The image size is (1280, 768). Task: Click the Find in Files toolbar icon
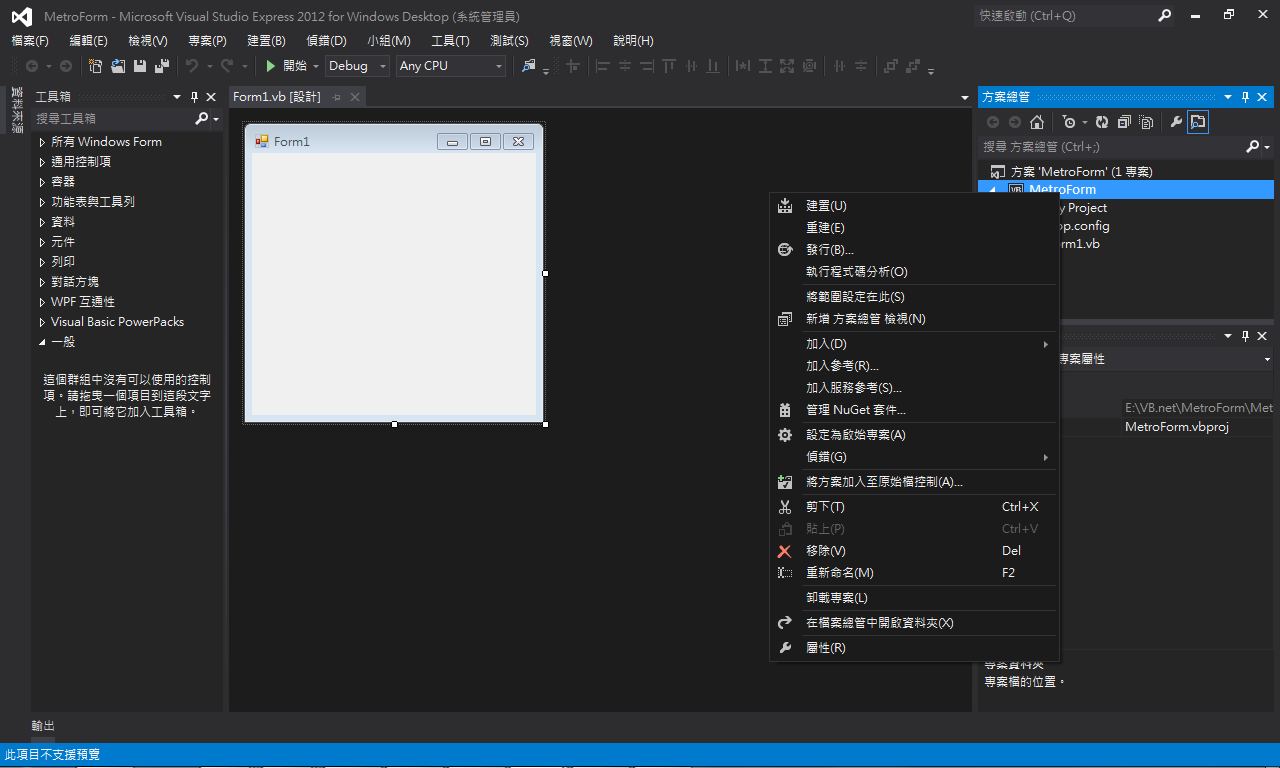[x=529, y=66]
